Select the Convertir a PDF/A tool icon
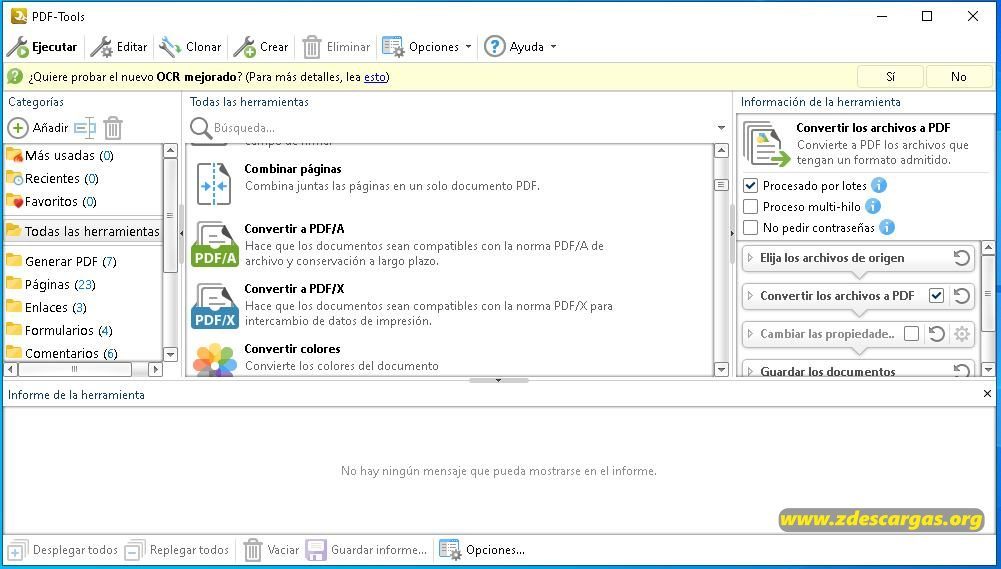Screen dimensions: 1001x569 [214, 245]
